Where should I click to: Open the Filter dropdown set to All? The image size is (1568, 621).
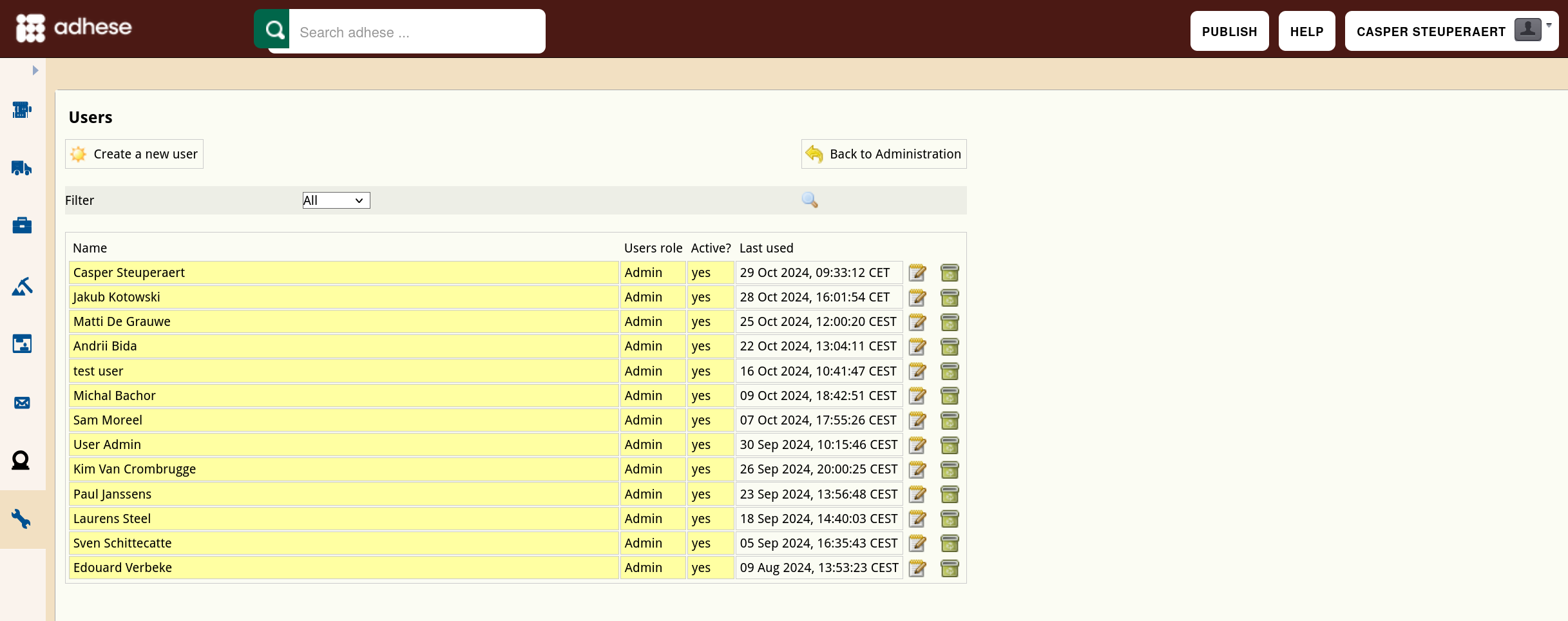pyautogui.click(x=336, y=200)
